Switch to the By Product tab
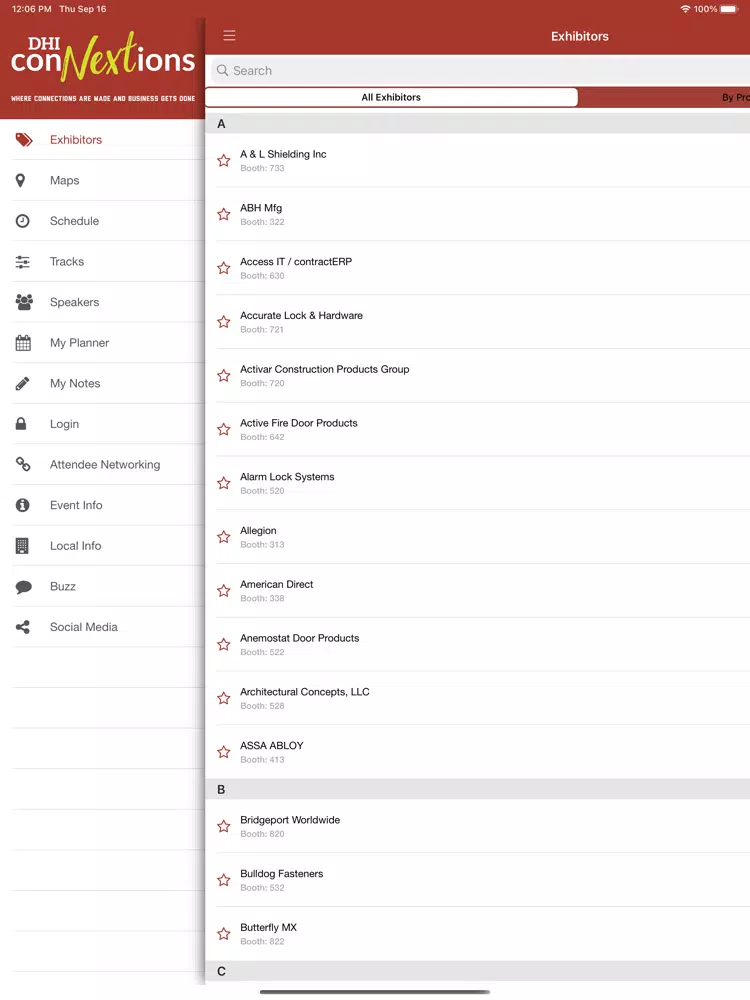The image size is (750, 1000). point(664,97)
